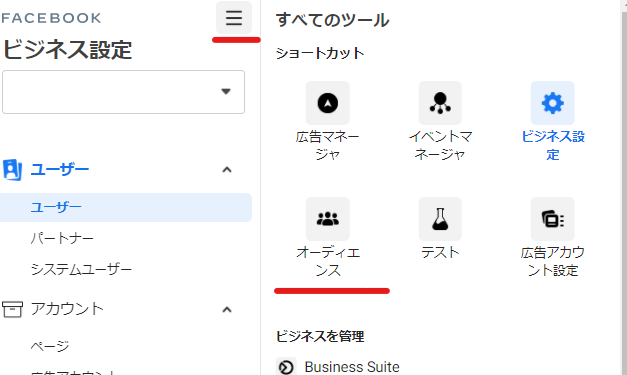Collapse the ユーザー section chevron

click(x=227, y=170)
